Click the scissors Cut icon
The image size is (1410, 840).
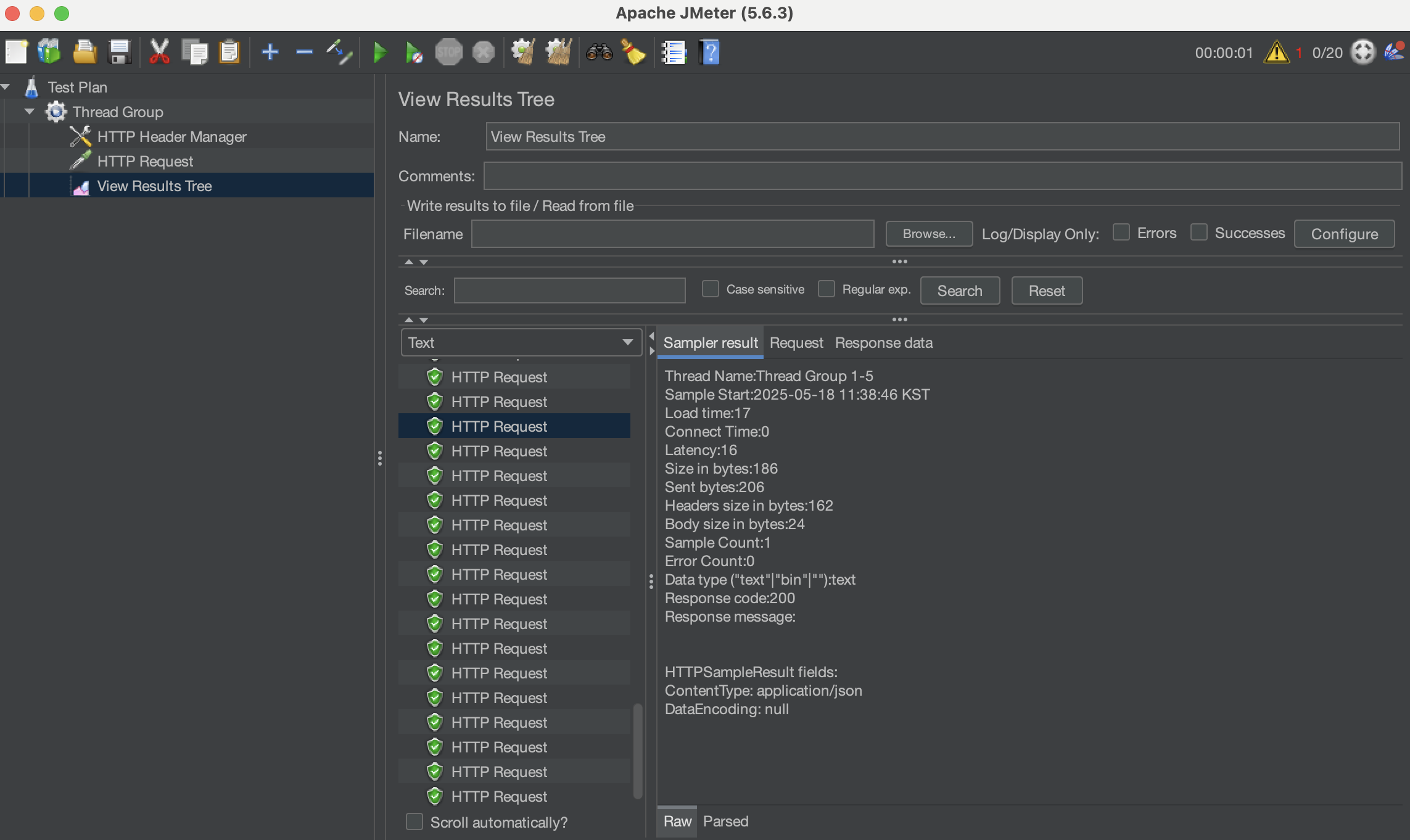click(x=159, y=52)
